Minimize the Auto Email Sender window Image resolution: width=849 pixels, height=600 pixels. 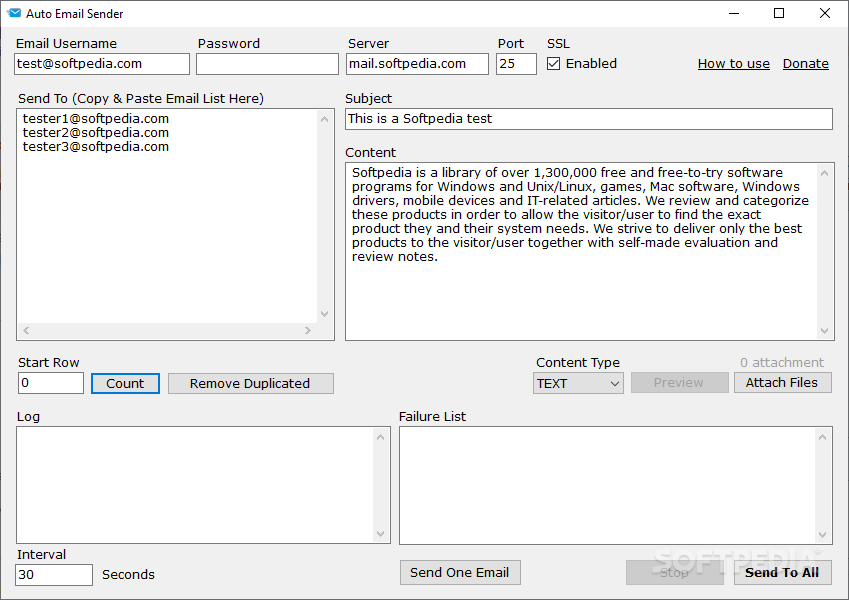coord(734,13)
